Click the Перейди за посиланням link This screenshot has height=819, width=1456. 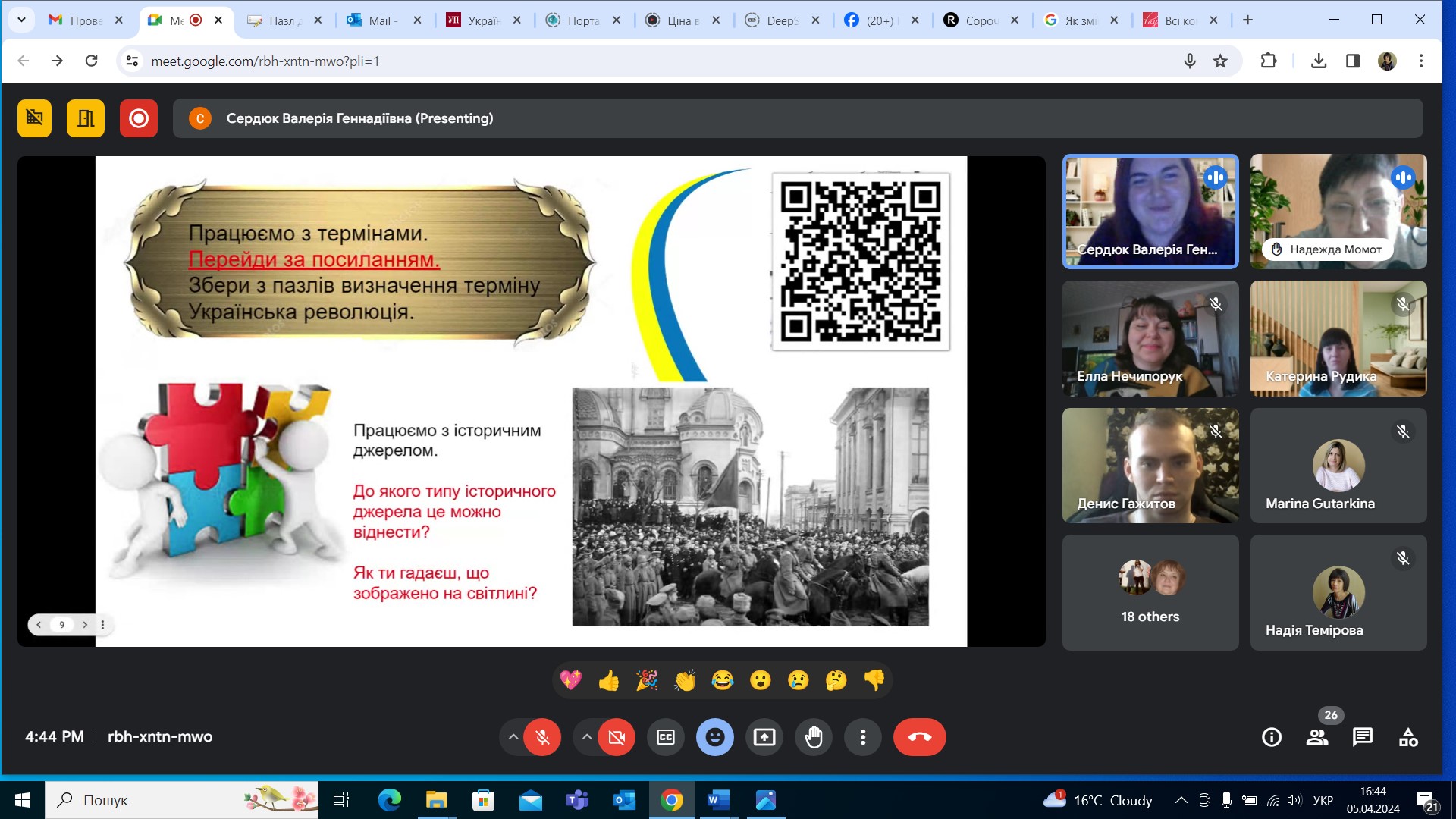[314, 259]
